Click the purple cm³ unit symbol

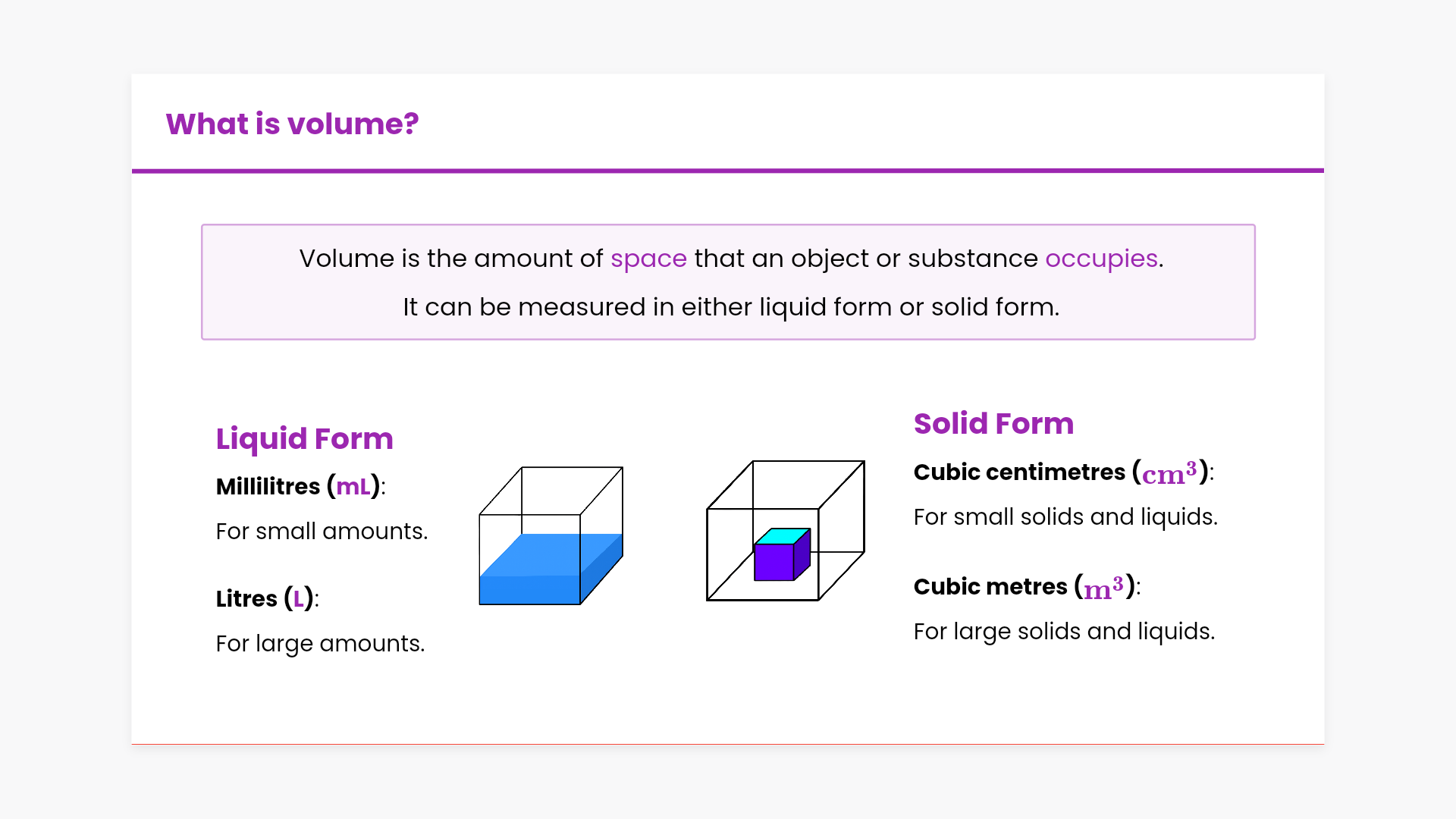(1169, 473)
